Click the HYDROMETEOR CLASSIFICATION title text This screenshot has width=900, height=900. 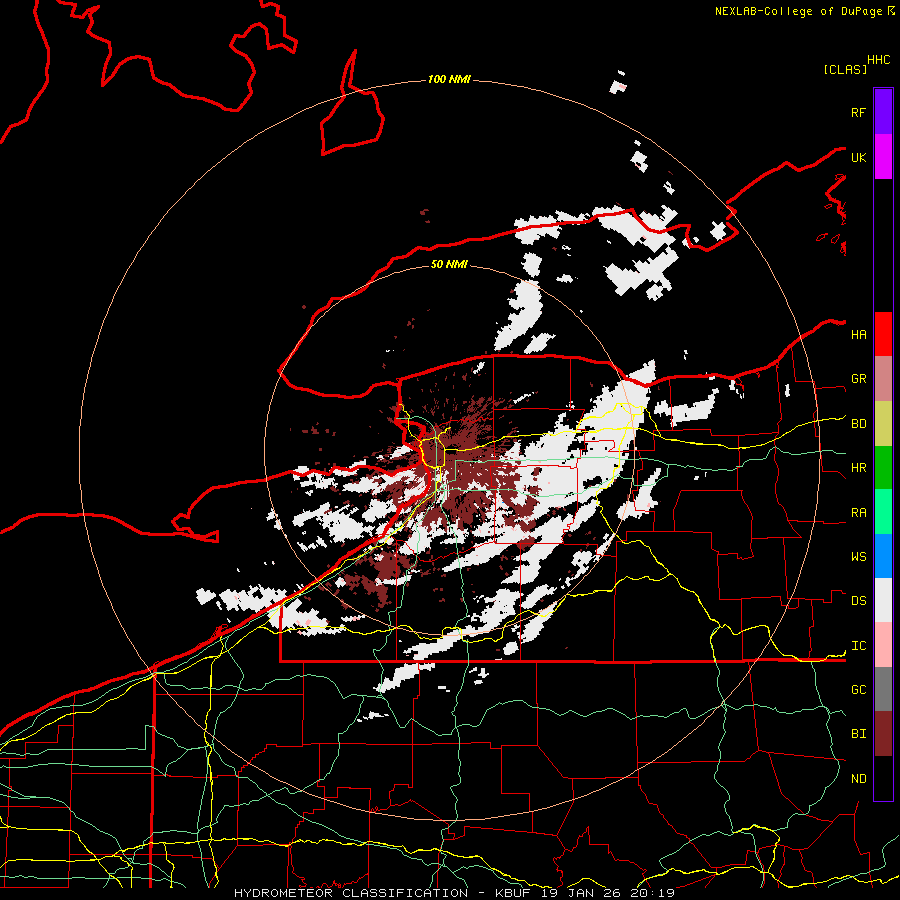(x=351, y=893)
